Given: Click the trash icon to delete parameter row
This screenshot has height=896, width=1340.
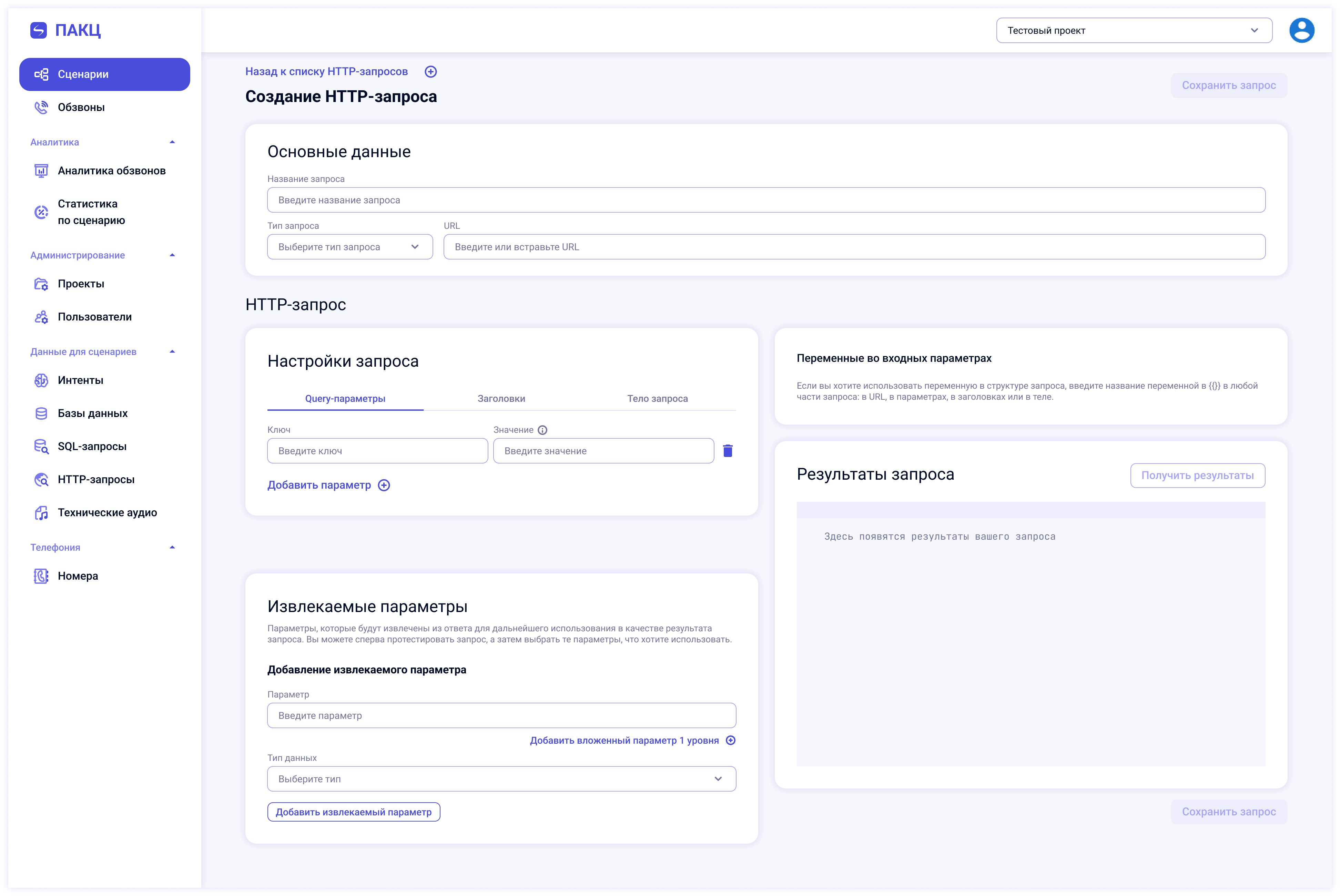Looking at the screenshot, I should [x=728, y=451].
